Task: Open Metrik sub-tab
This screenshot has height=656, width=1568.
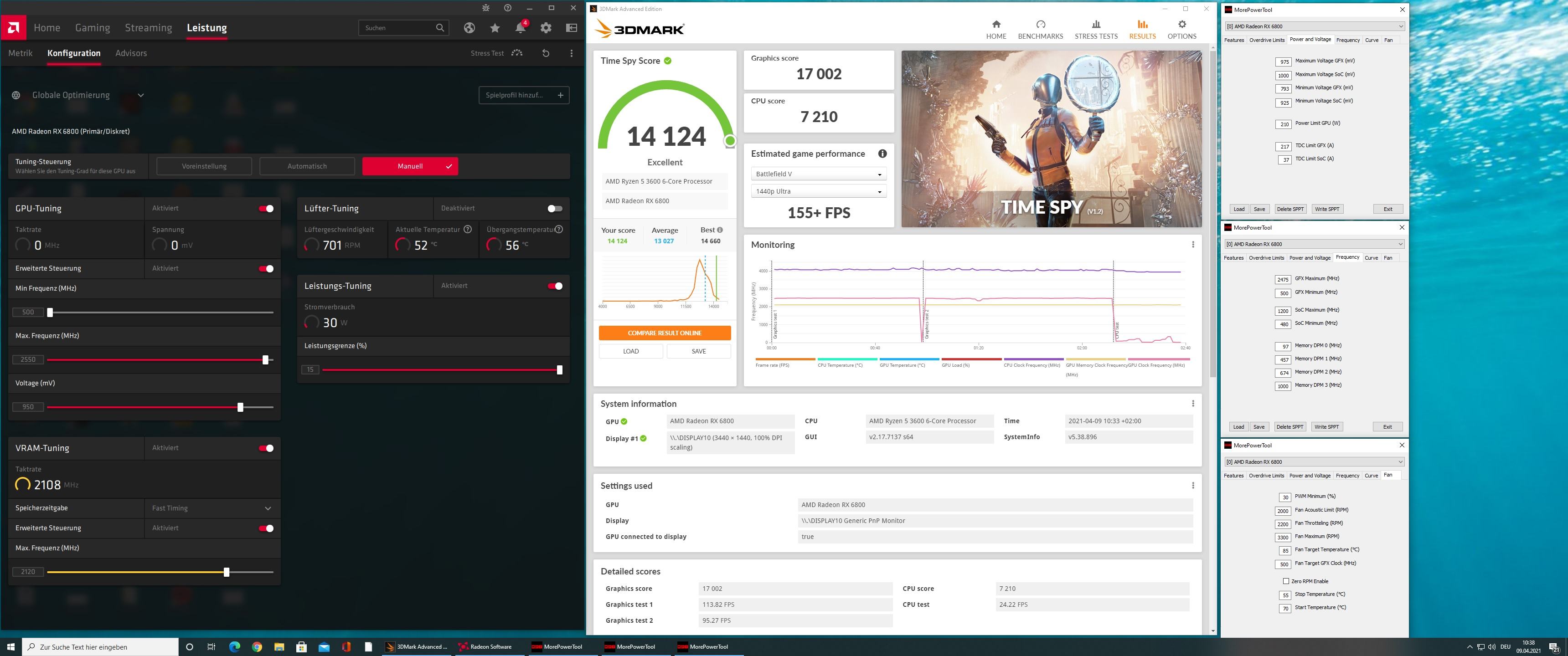Action: (21, 54)
